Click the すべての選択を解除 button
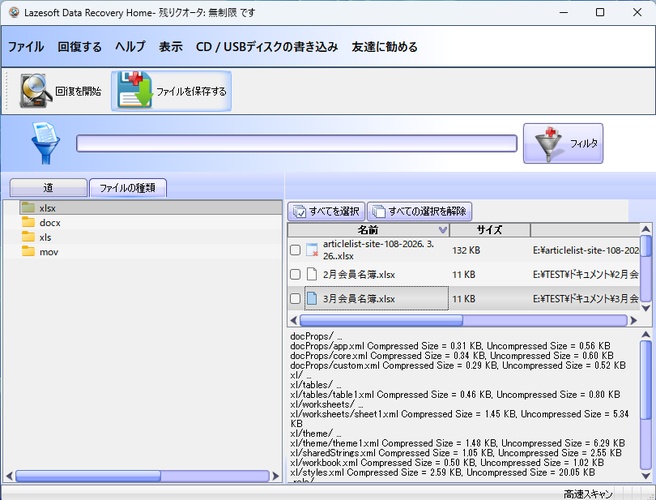Image resolution: width=656 pixels, height=500 pixels. coord(420,211)
